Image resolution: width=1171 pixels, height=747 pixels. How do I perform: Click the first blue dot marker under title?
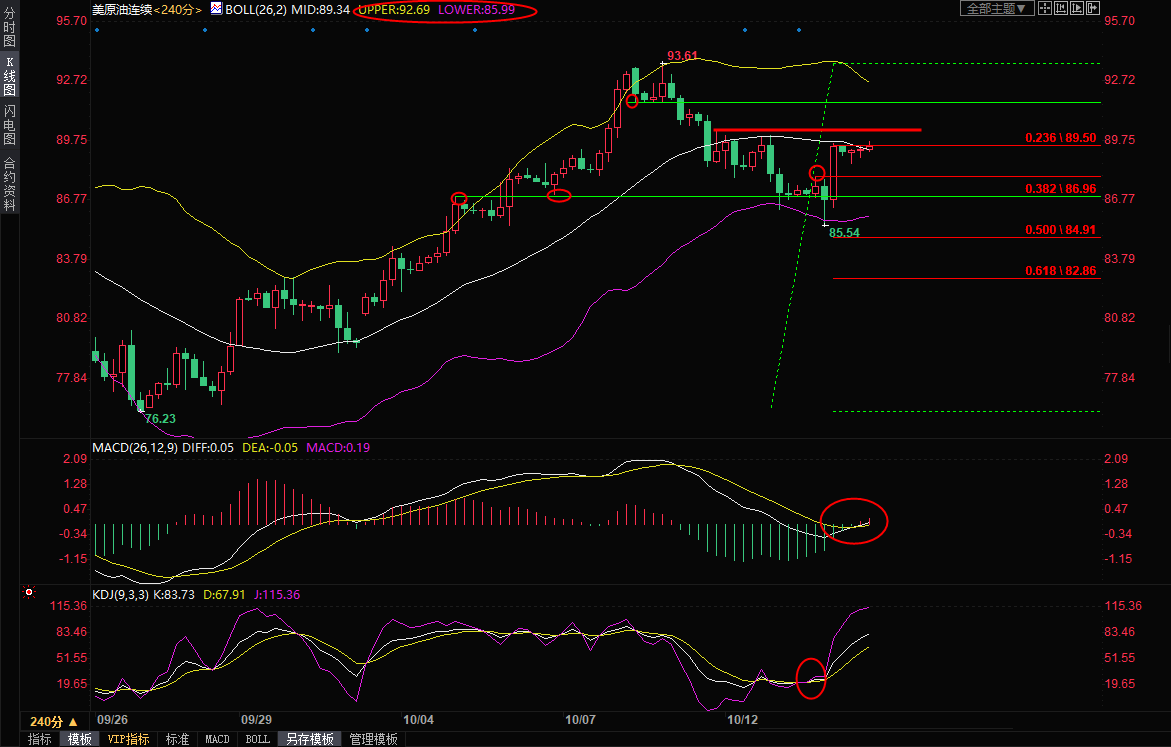tap(97, 30)
